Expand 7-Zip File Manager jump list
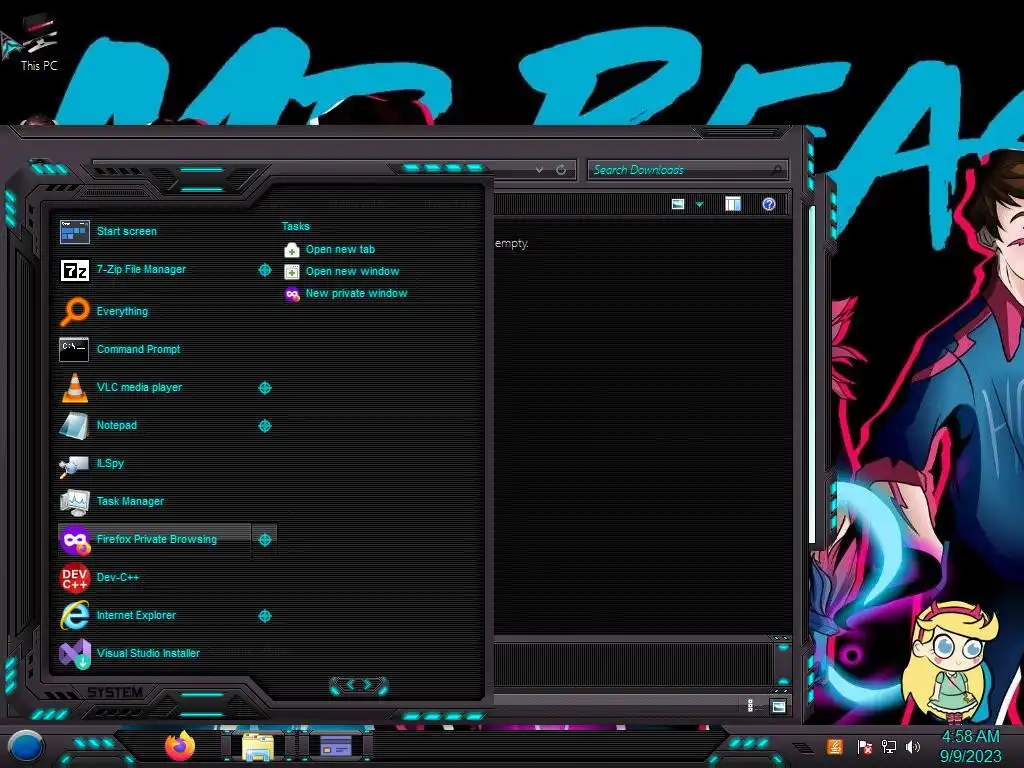The image size is (1024, 768). pyautogui.click(x=264, y=270)
